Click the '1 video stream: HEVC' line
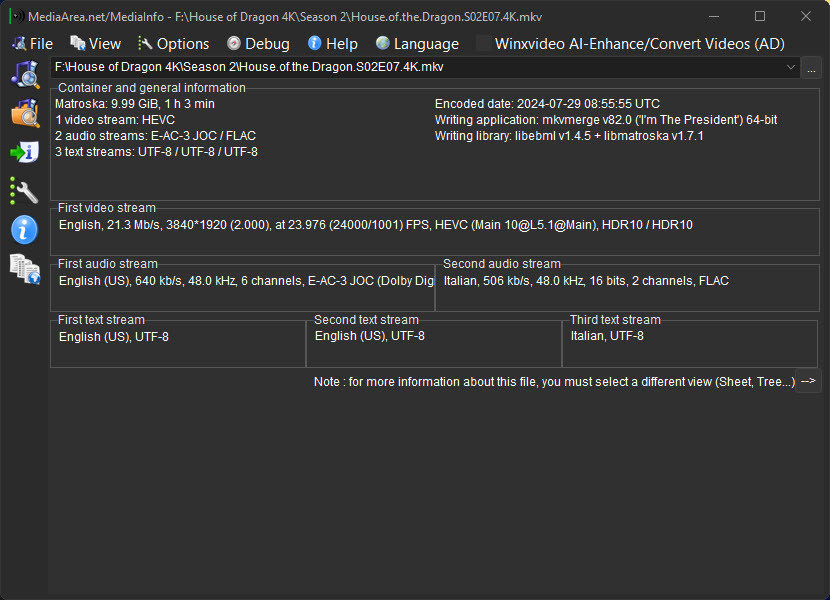This screenshot has width=830, height=600. tap(115, 120)
